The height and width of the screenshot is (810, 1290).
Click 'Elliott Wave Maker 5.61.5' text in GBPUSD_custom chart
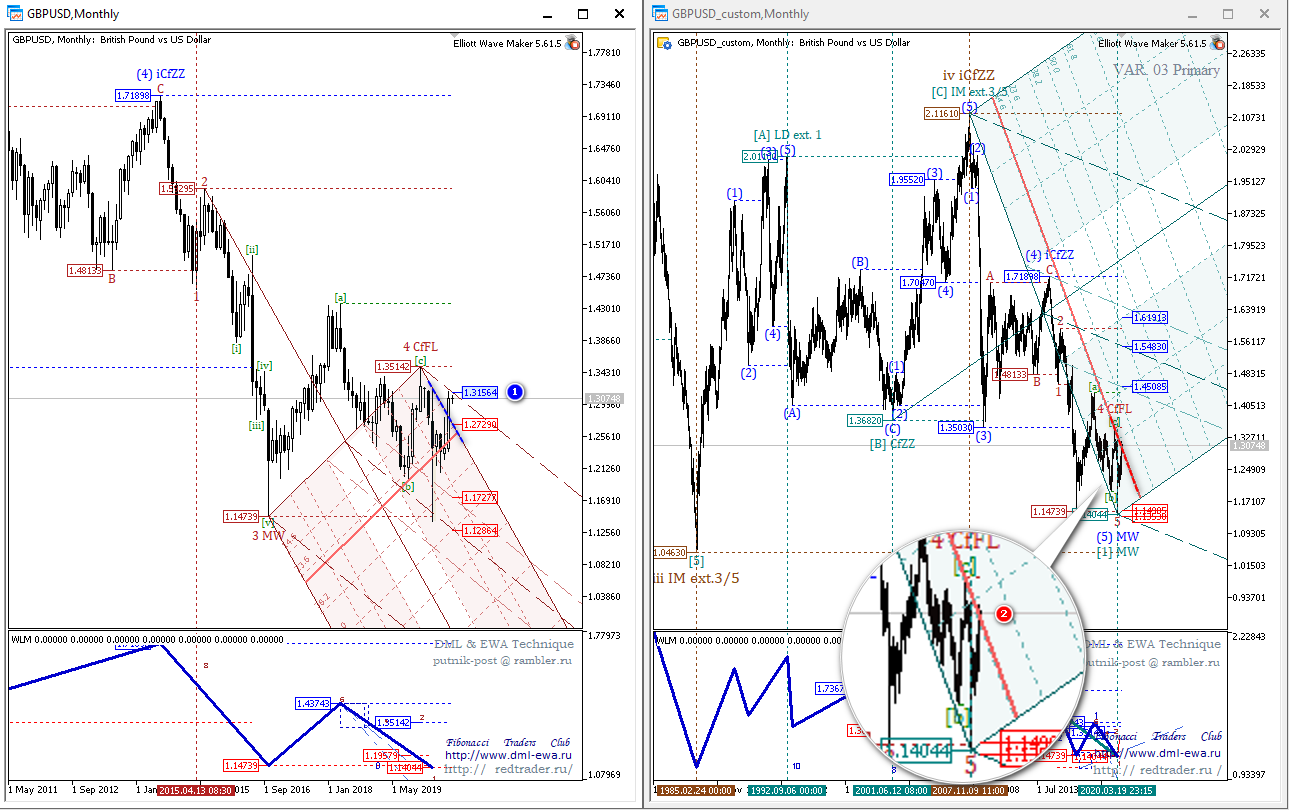tap(1152, 43)
